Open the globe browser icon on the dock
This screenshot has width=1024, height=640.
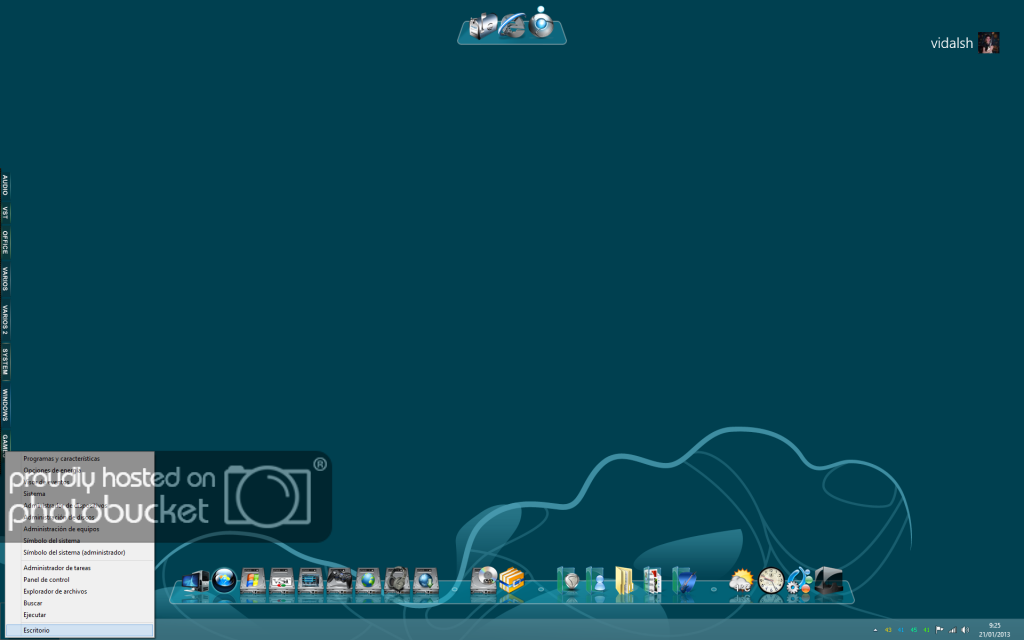point(367,580)
